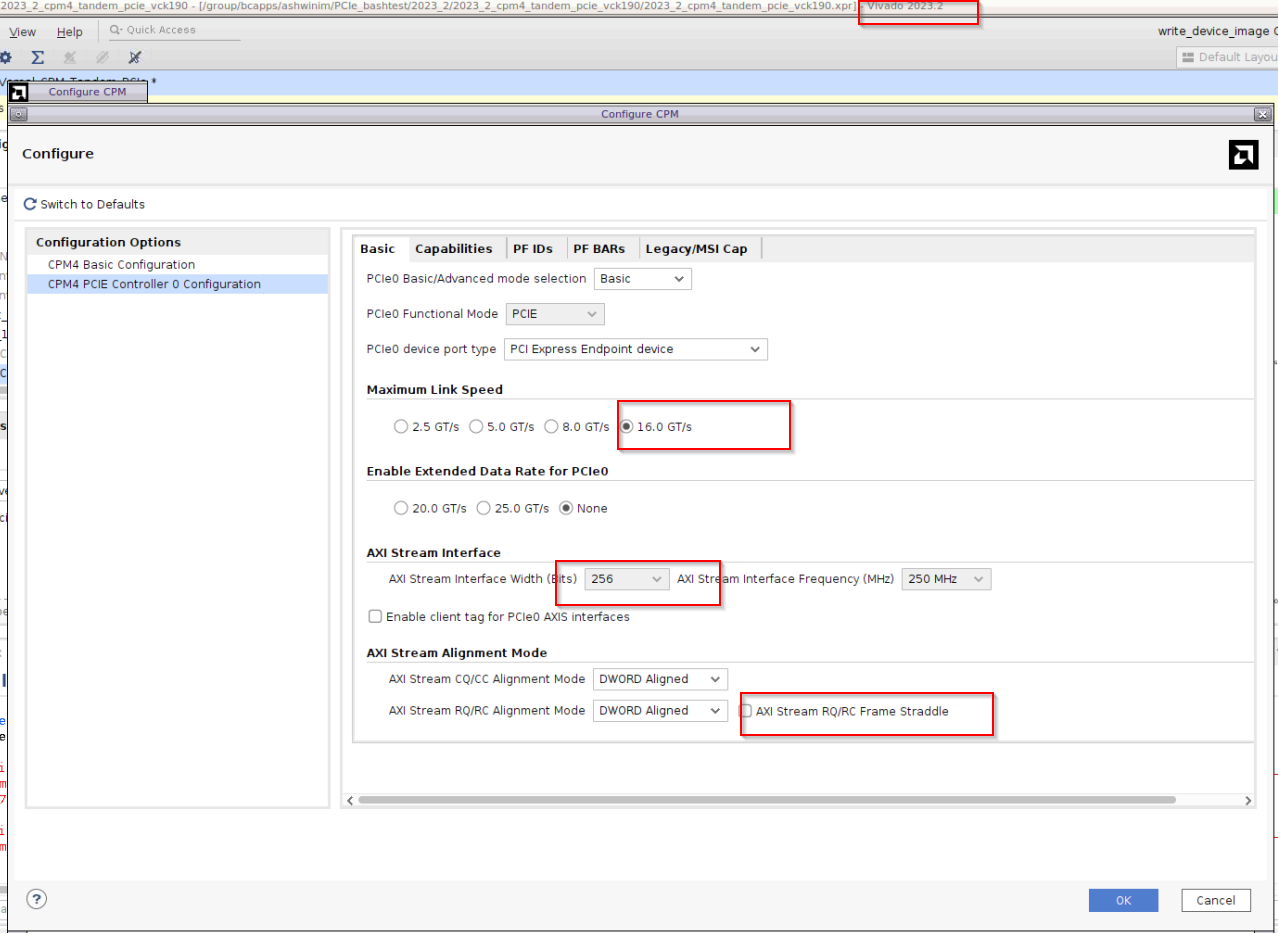Viewport: 1278px width, 933px height.
Task: Check AXI Stream RQ/RC Frame Straddle
Action: [x=745, y=710]
